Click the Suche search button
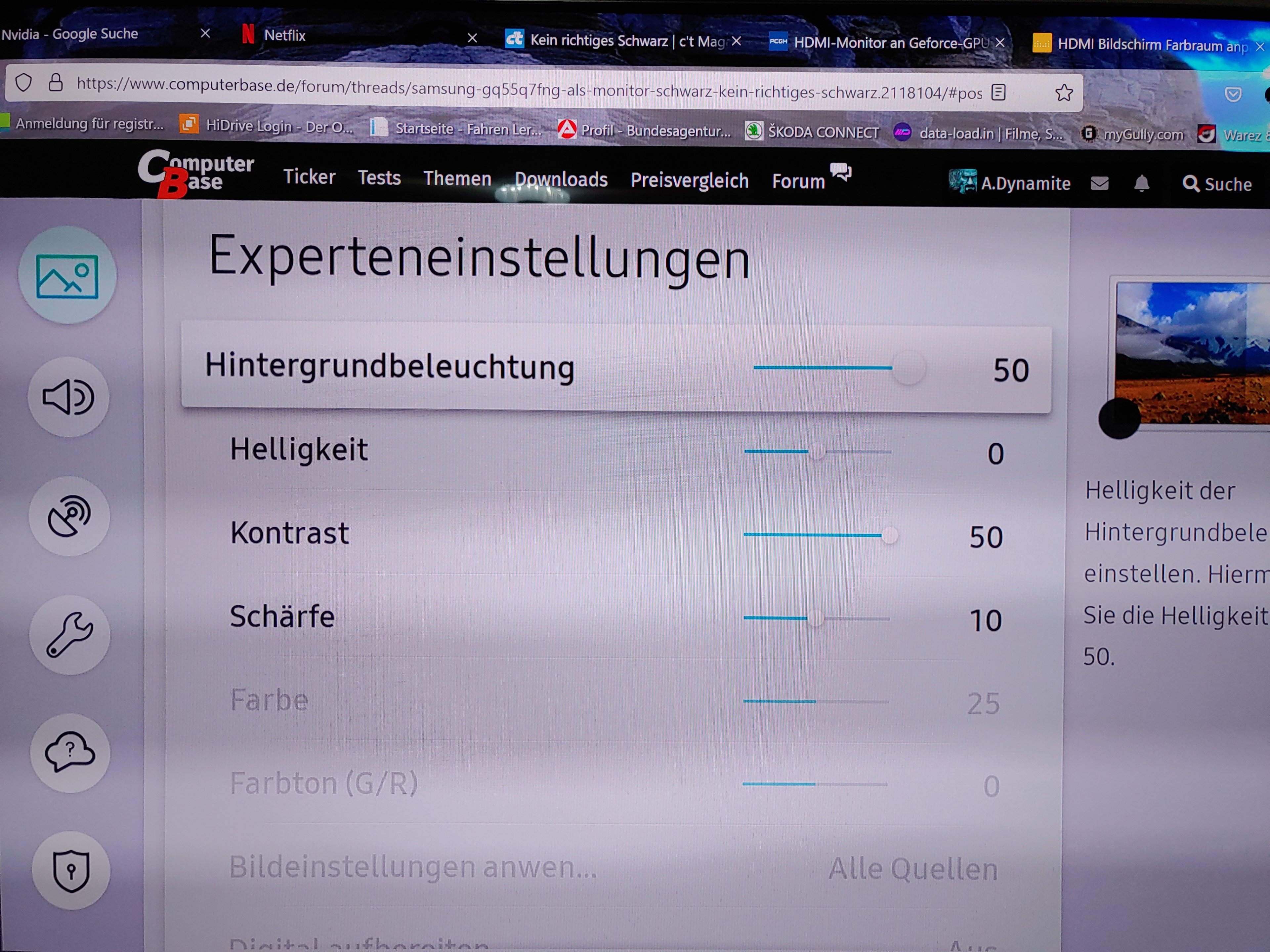Image resolution: width=1270 pixels, height=952 pixels. click(x=1217, y=184)
